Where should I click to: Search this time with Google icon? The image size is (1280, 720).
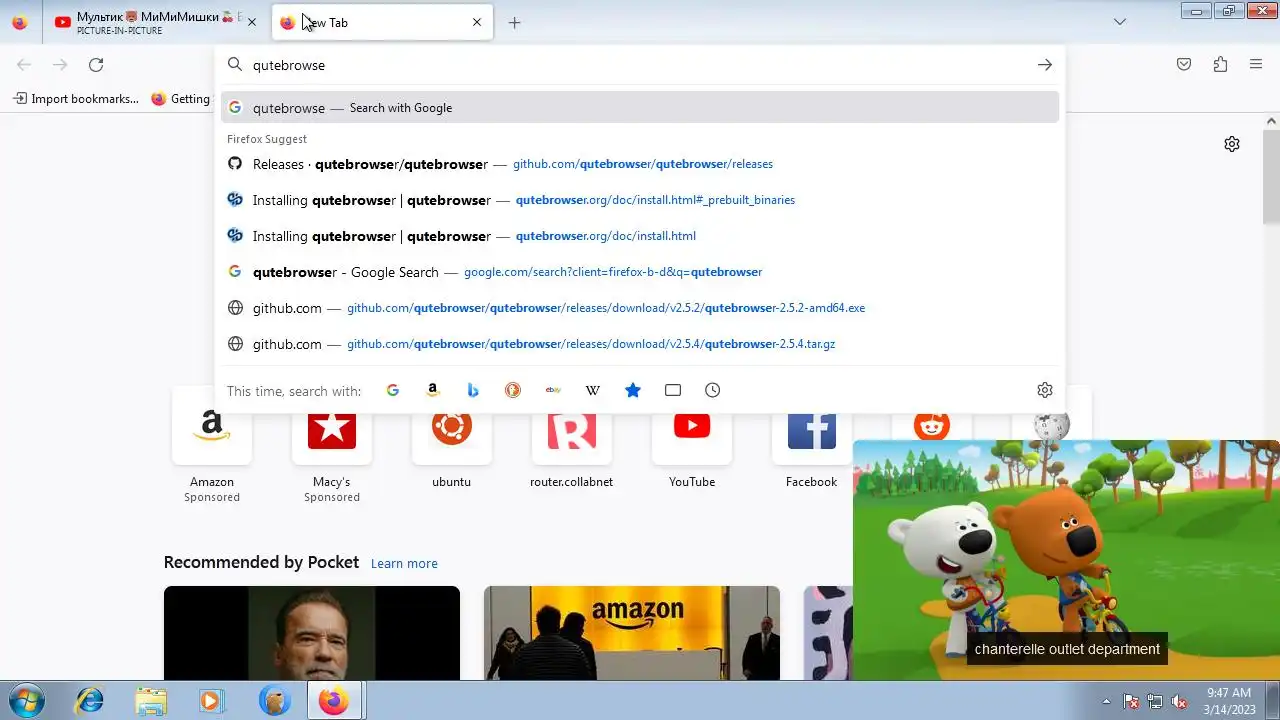coord(393,390)
